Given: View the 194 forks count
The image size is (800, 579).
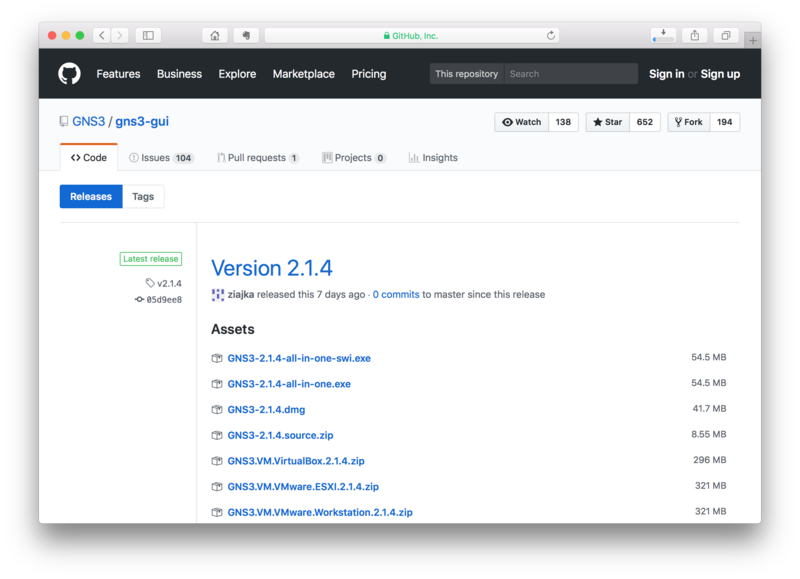Looking at the screenshot, I should point(724,122).
